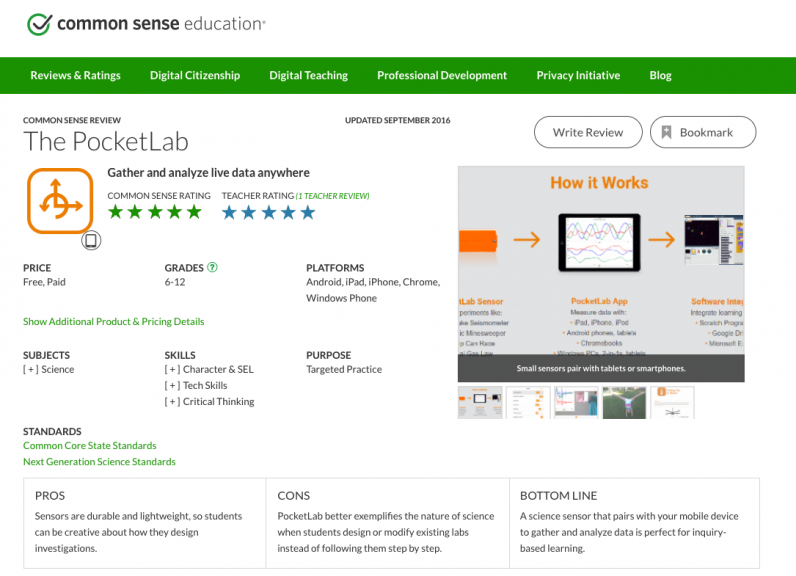Open the 1 Teacher Review link
The height and width of the screenshot is (576, 796).
pyautogui.click(x=335, y=196)
